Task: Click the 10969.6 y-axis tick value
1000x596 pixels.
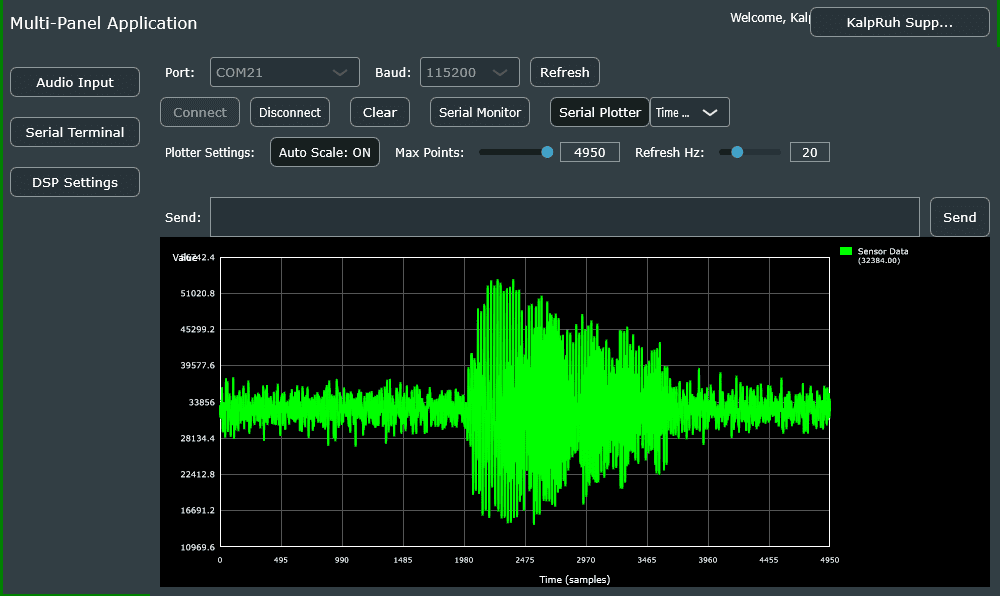Action: (198, 546)
